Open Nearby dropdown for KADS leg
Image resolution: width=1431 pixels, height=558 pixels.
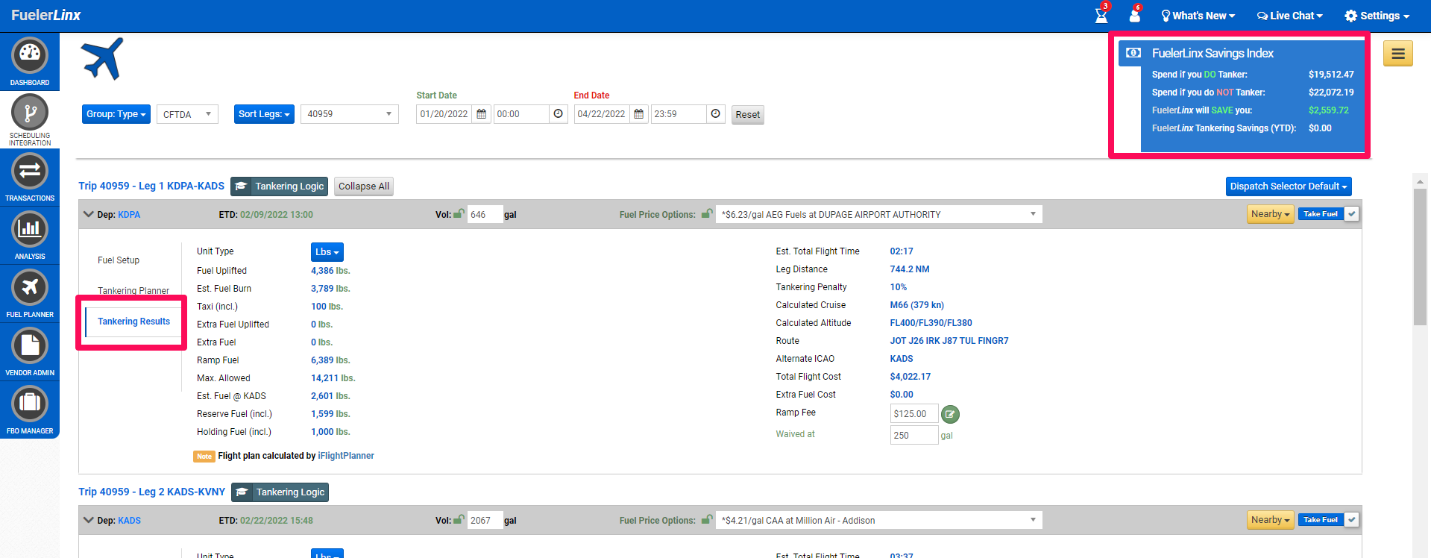coord(1270,520)
